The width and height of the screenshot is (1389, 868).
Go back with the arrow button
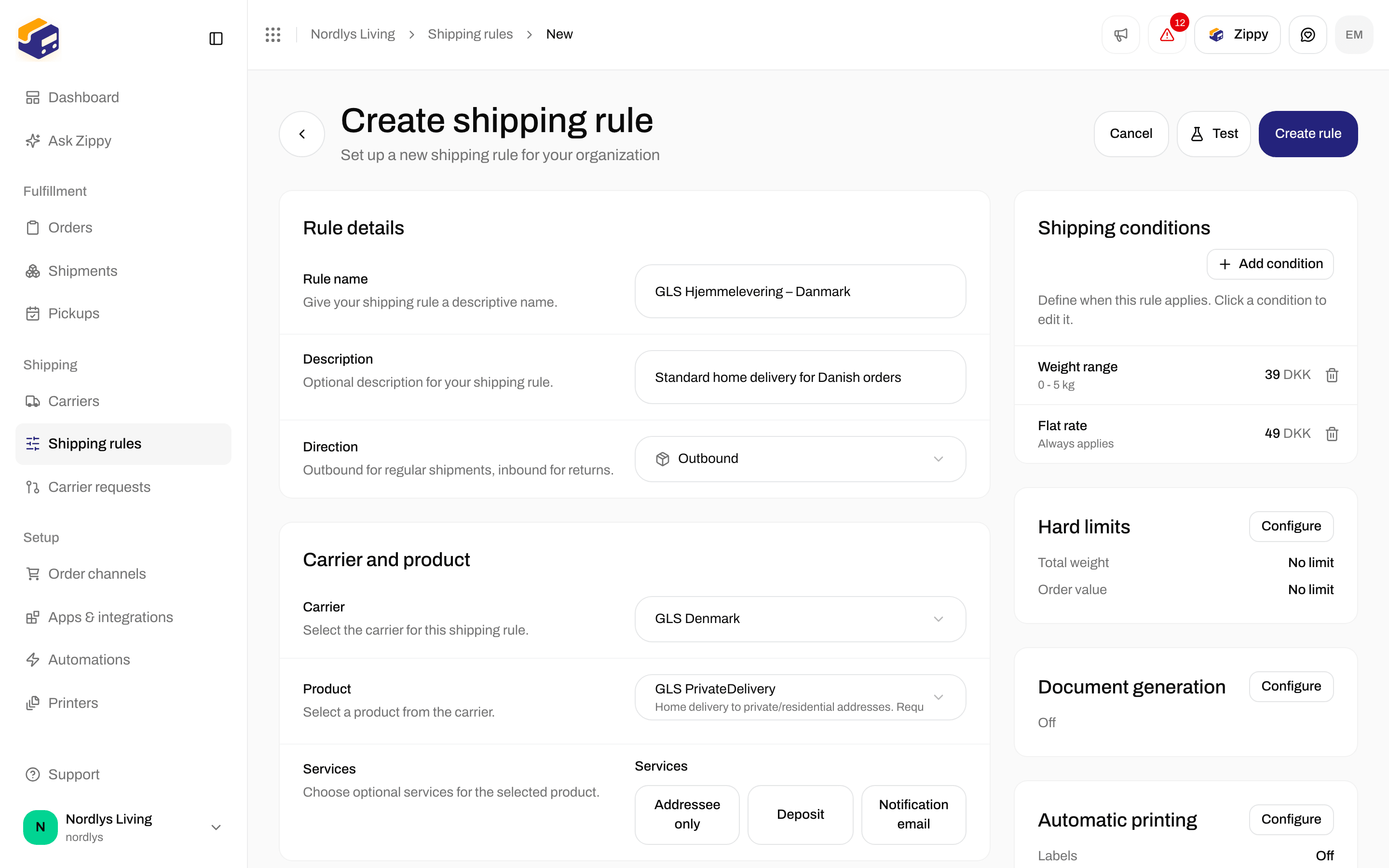click(x=302, y=134)
